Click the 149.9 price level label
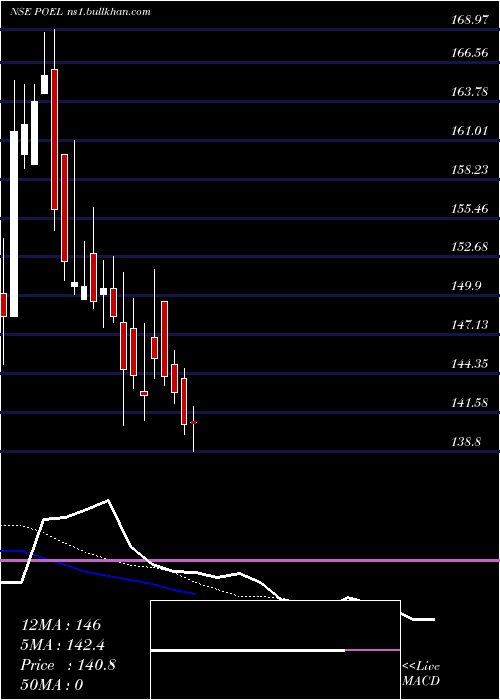The width and height of the screenshot is (500, 700). tap(467, 286)
